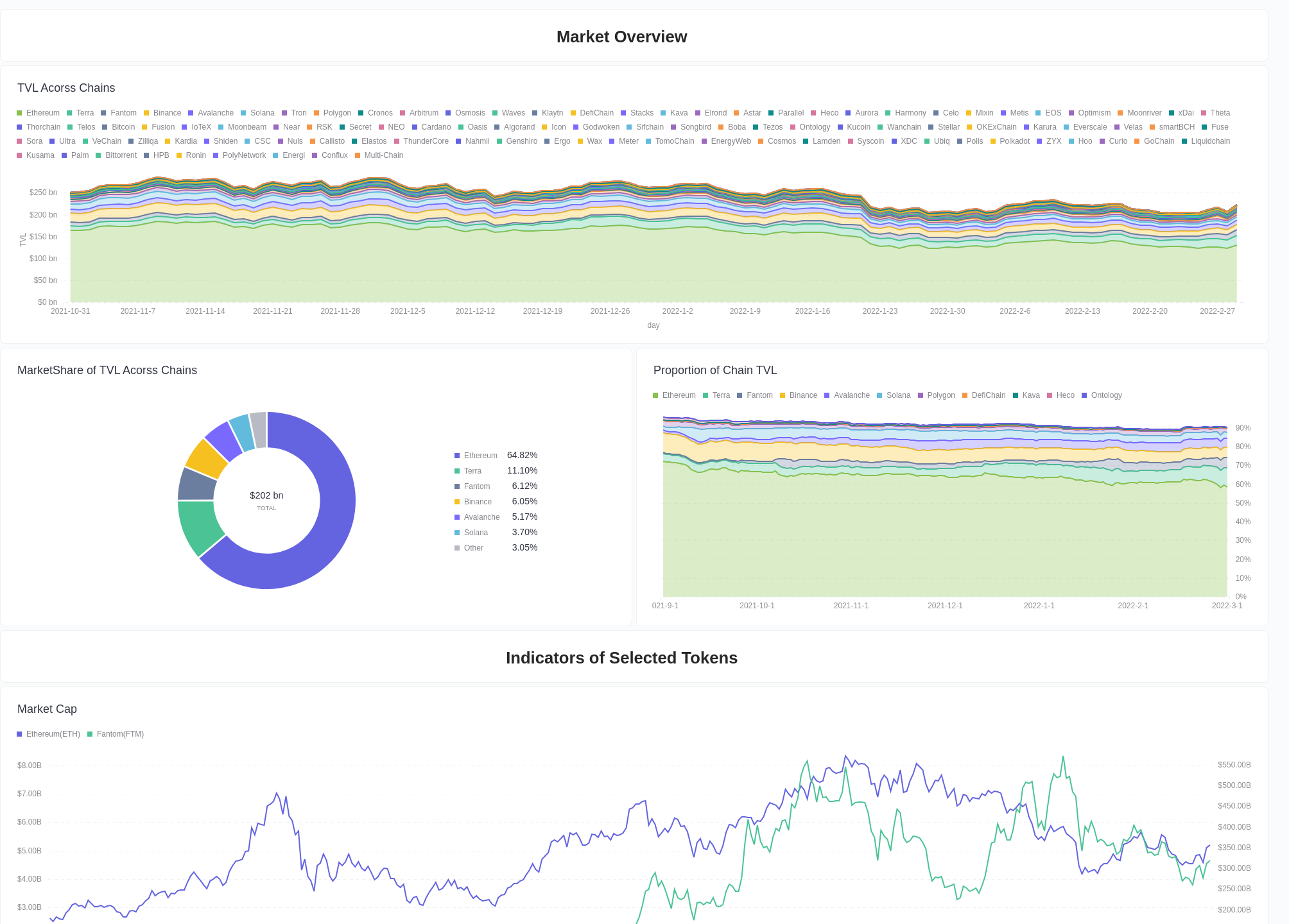
Task: Click the Kava swatch in Proportion of Chain TVL
Action: [x=1016, y=395]
